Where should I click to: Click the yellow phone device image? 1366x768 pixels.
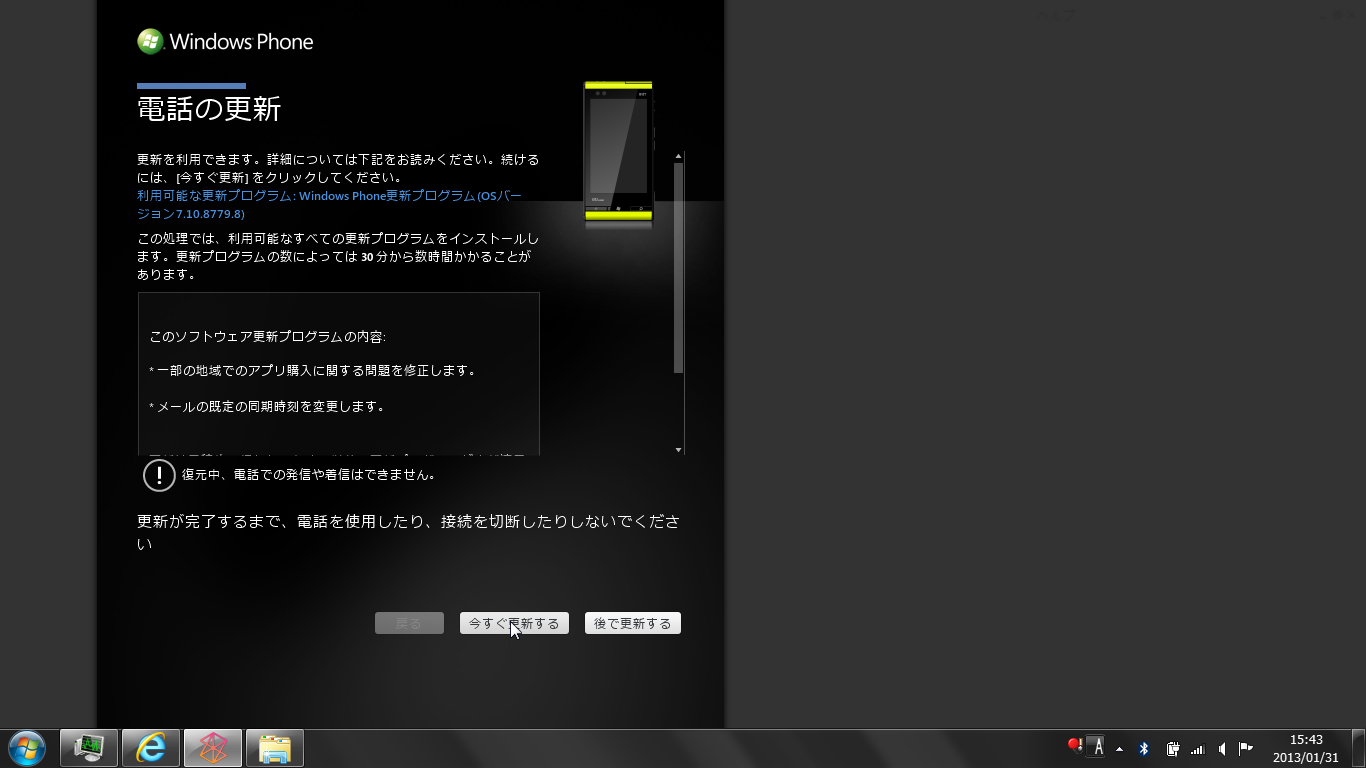[618, 152]
